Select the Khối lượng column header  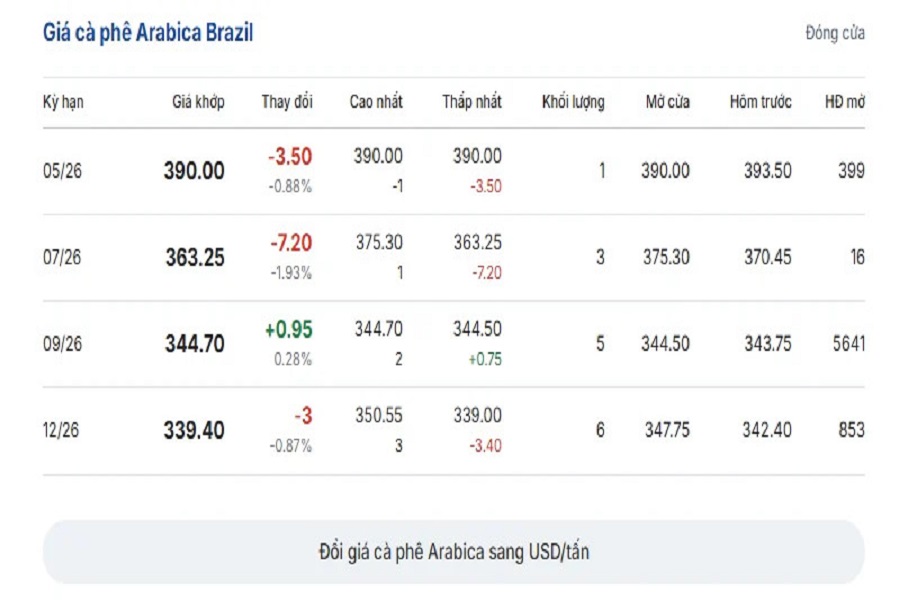[x=573, y=102]
